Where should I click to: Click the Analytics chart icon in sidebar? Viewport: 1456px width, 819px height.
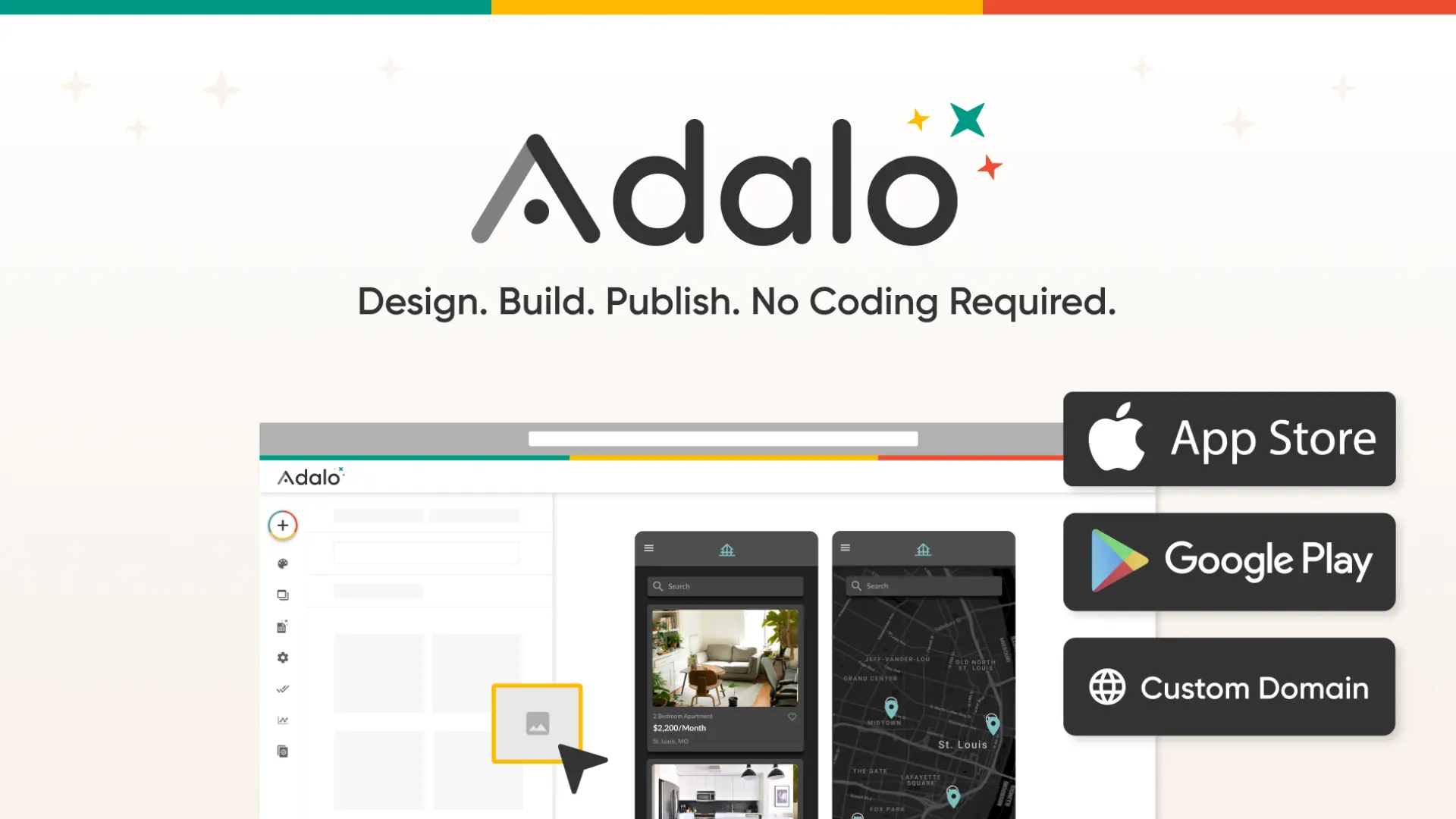(x=281, y=720)
